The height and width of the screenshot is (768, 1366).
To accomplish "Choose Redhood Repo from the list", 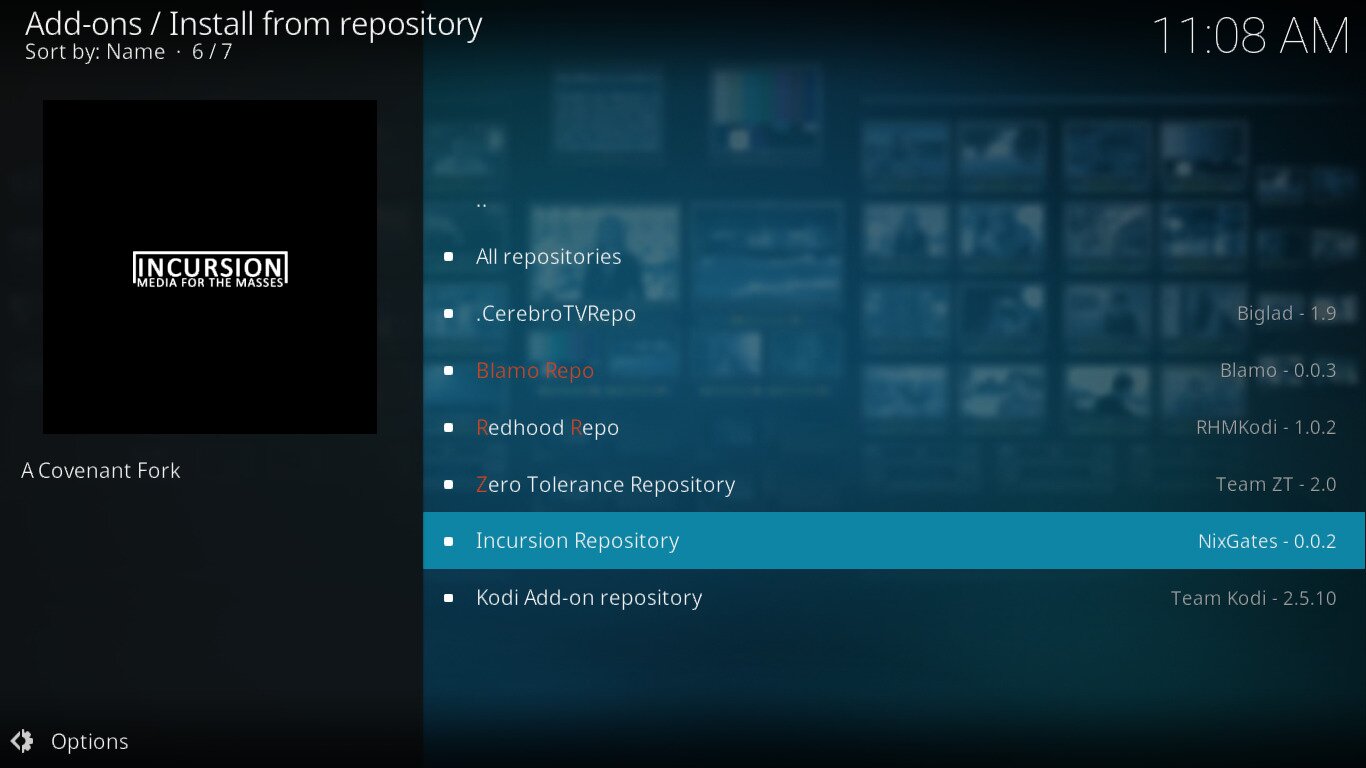I will click(894, 427).
